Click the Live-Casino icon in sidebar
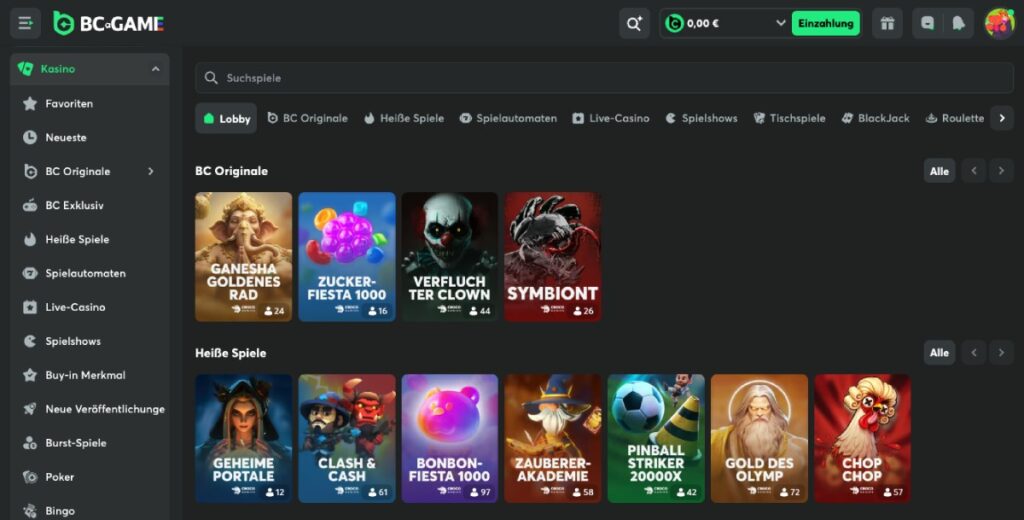The width and height of the screenshot is (1024, 520). click(30, 307)
